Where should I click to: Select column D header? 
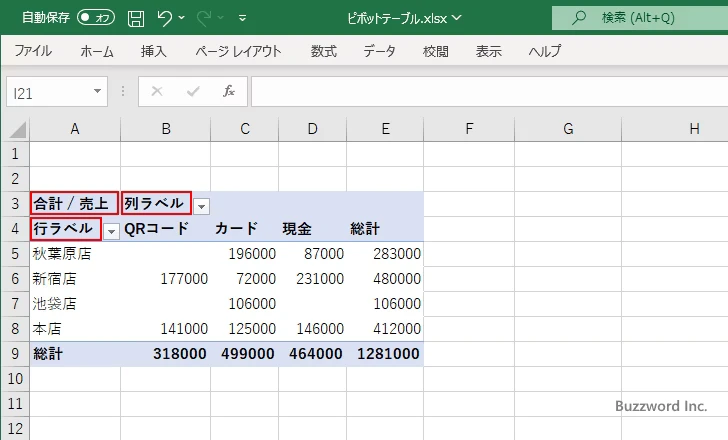[312, 129]
